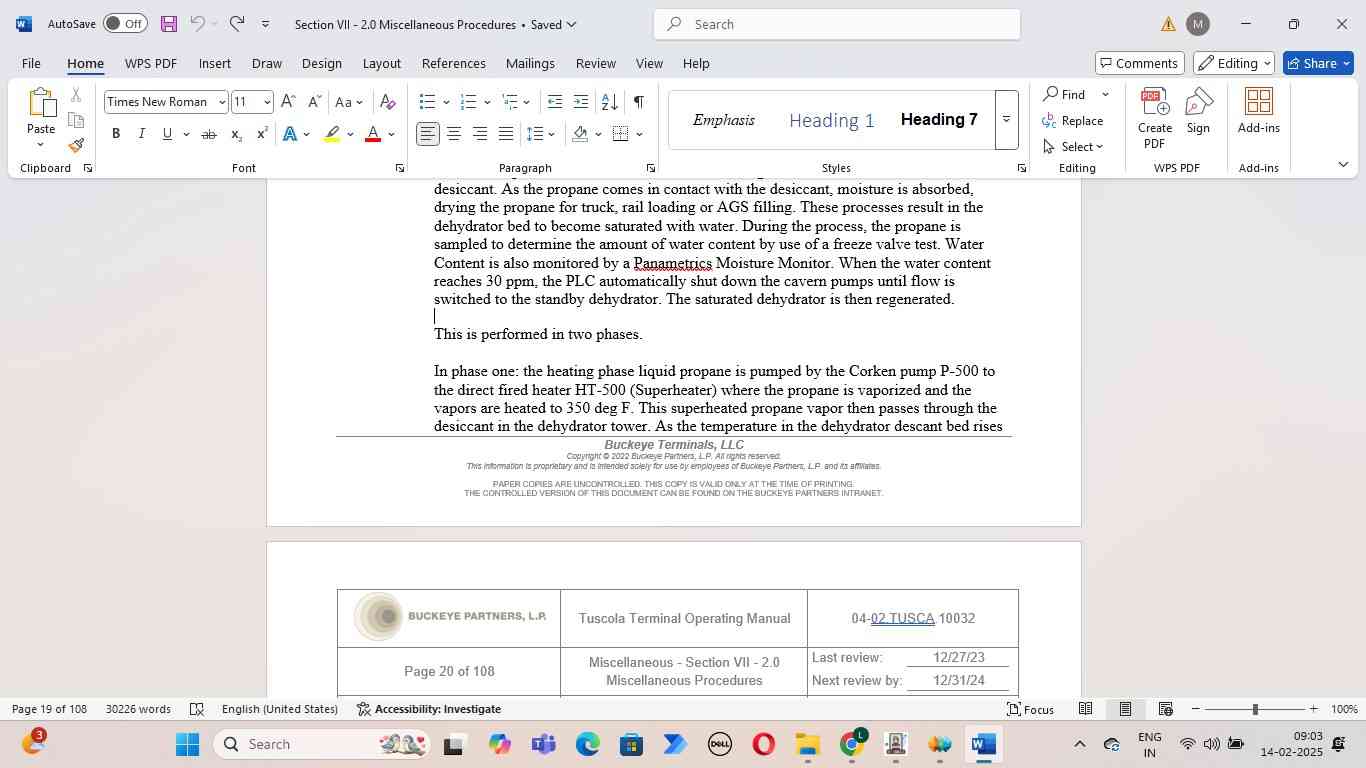
Task: Open Create PDF tool
Action: (1154, 118)
